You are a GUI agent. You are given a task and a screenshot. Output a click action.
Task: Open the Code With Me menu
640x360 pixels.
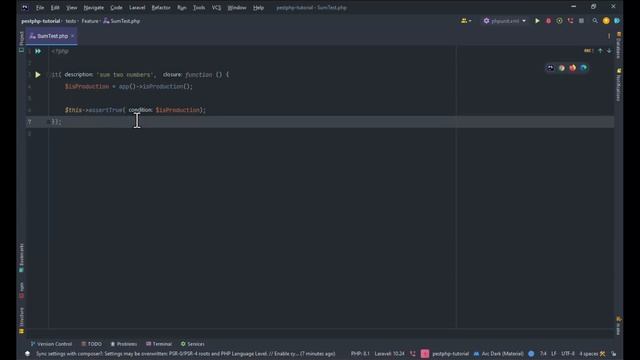coord(466,21)
